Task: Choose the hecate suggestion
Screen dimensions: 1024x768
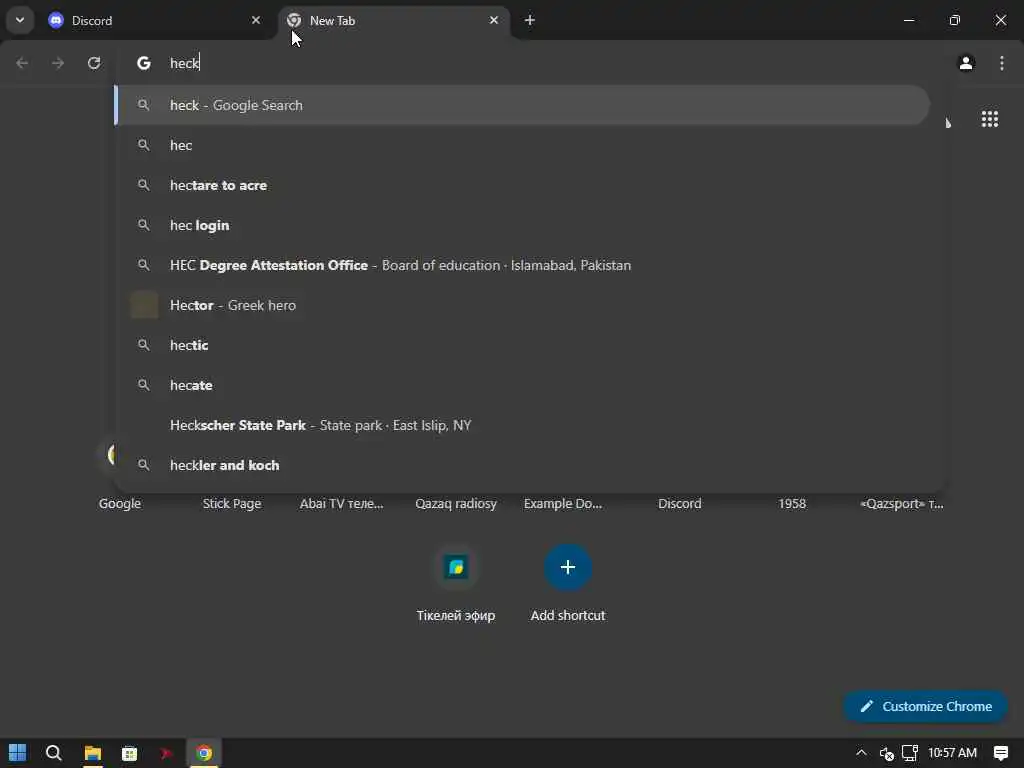Action: (x=522, y=385)
